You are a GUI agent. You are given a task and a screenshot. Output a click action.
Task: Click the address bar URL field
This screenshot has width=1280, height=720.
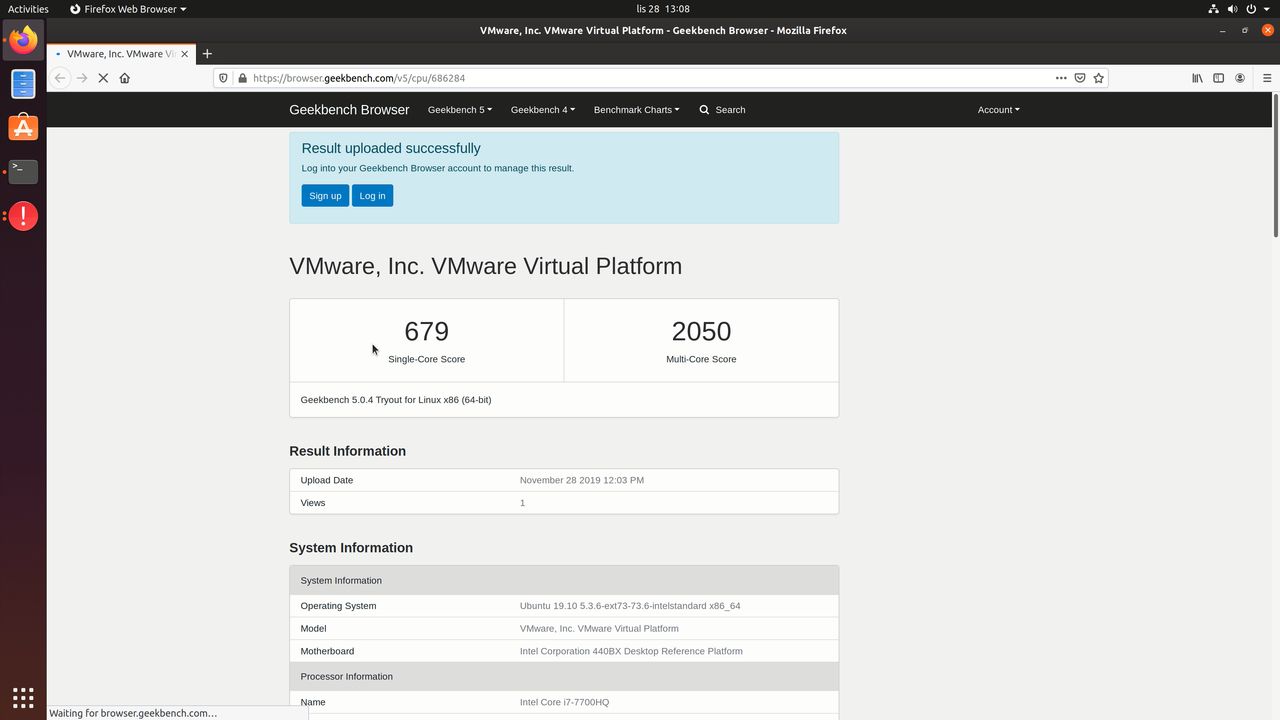650,78
